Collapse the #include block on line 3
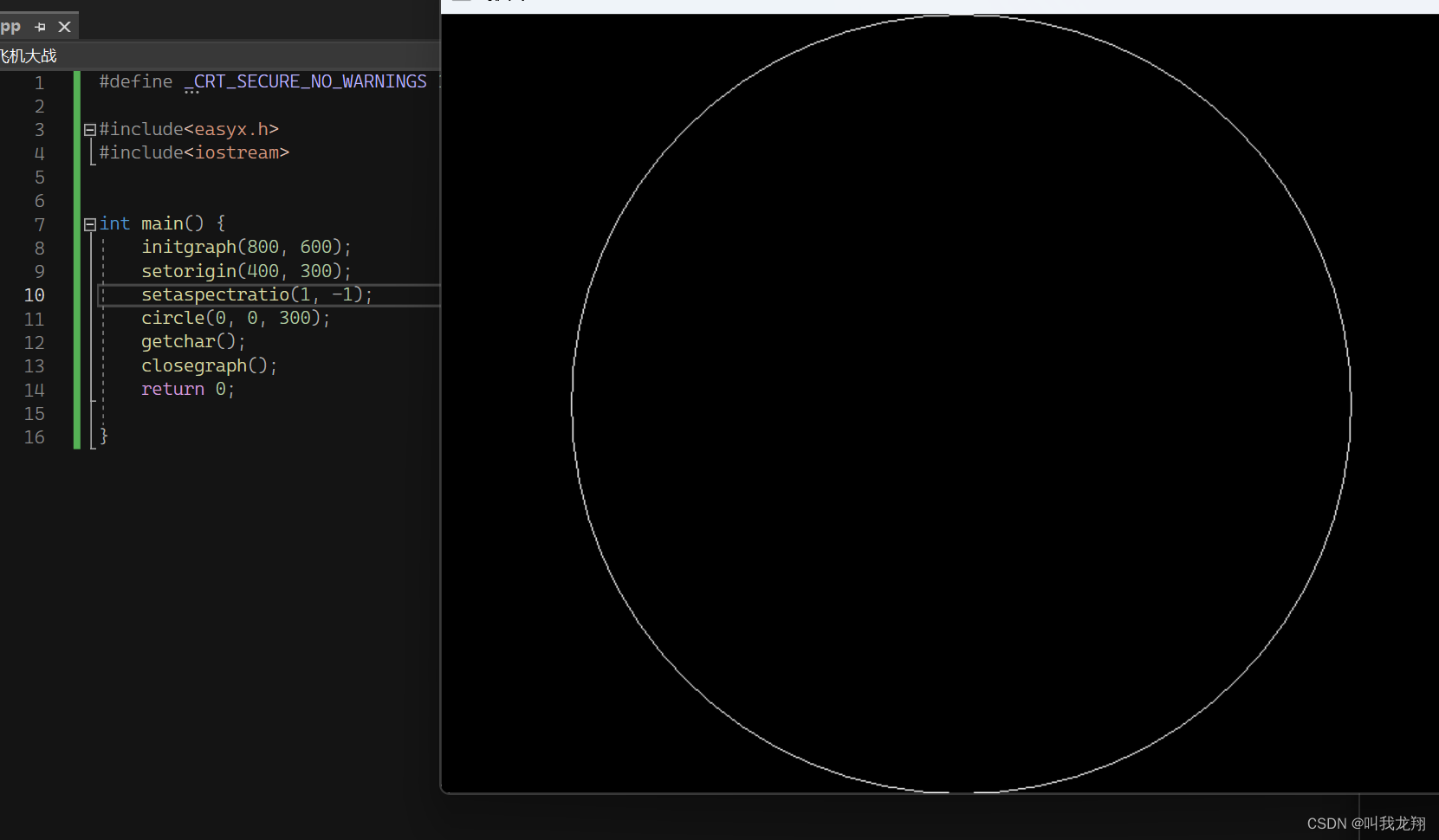The width and height of the screenshot is (1439, 840). pos(89,130)
